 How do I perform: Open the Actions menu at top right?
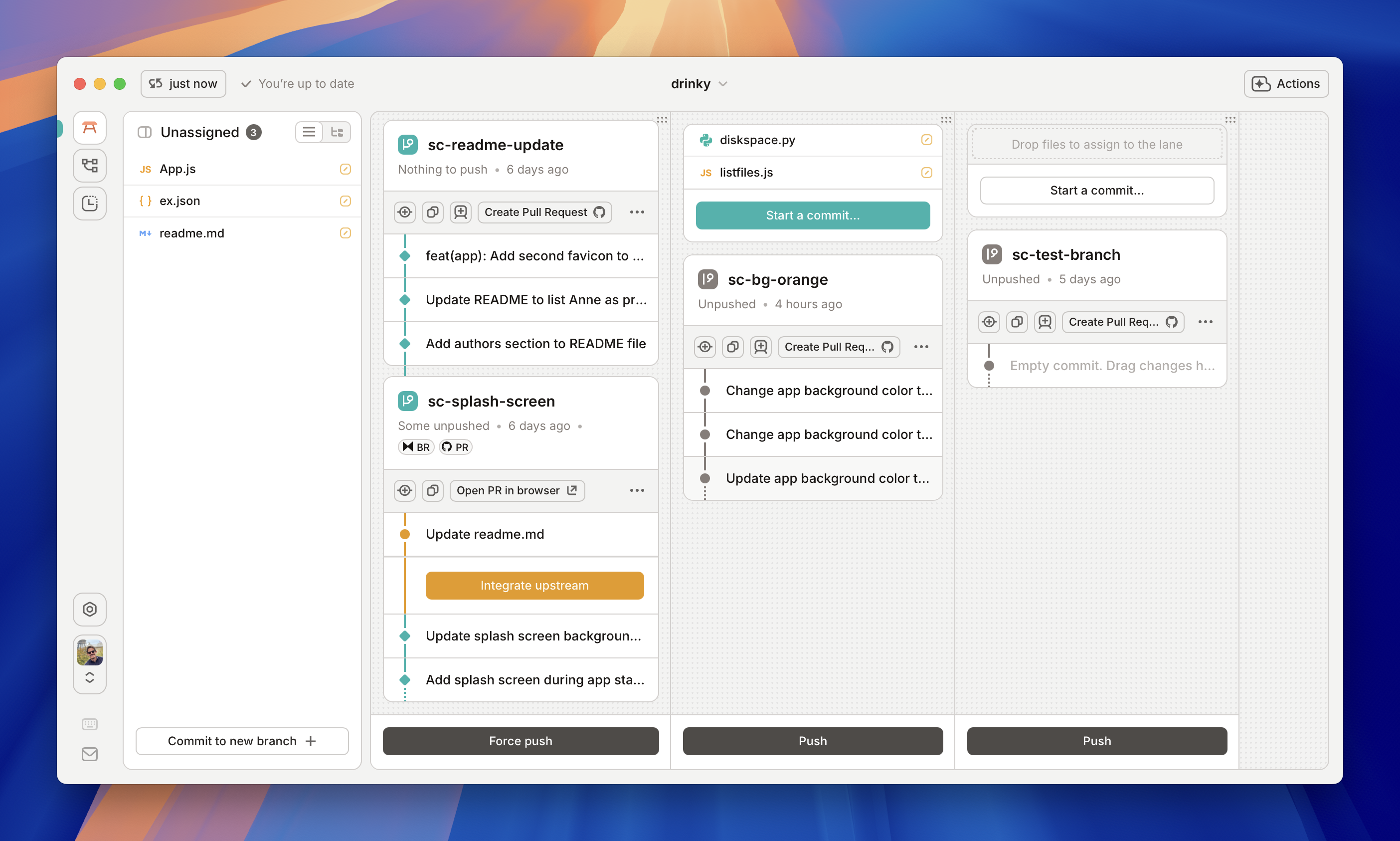[1286, 83]
